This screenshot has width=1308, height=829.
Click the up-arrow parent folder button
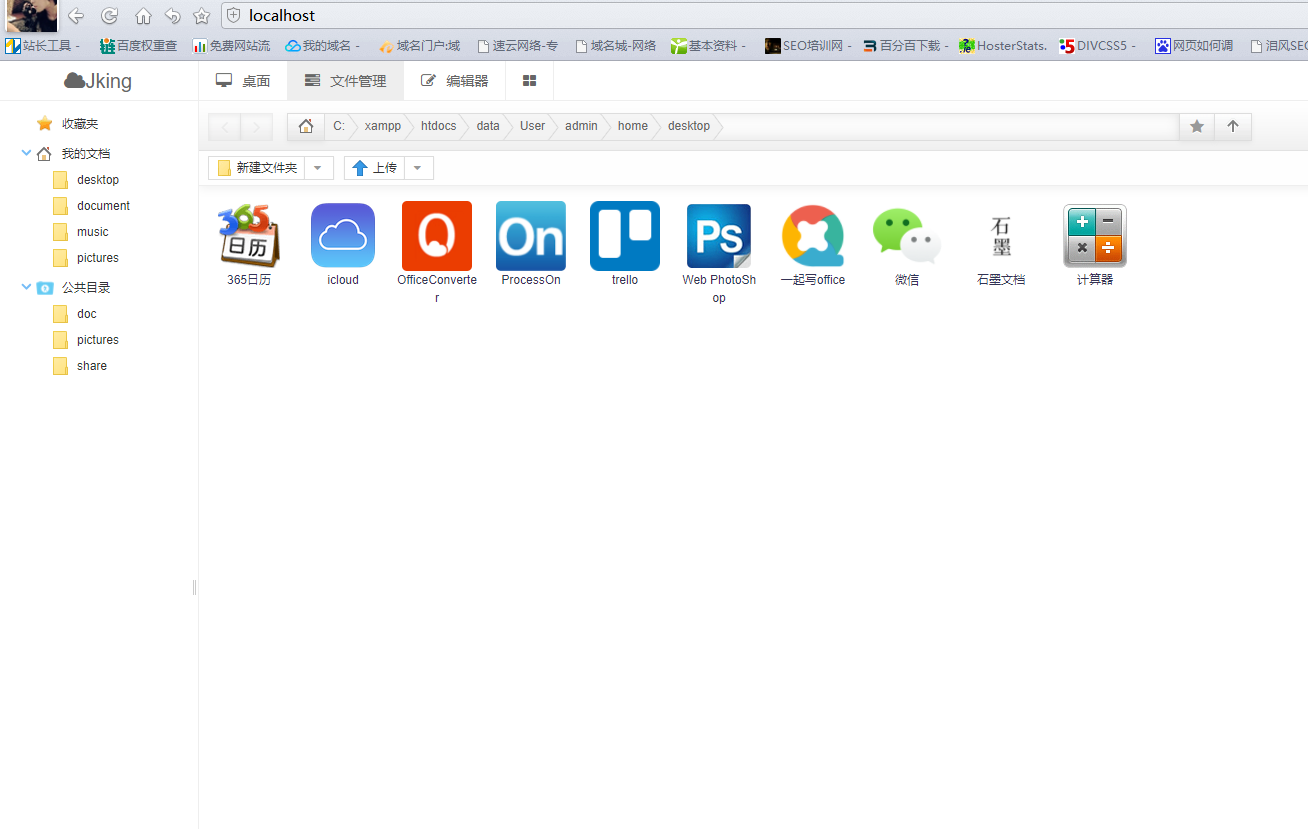point(1233,126)
